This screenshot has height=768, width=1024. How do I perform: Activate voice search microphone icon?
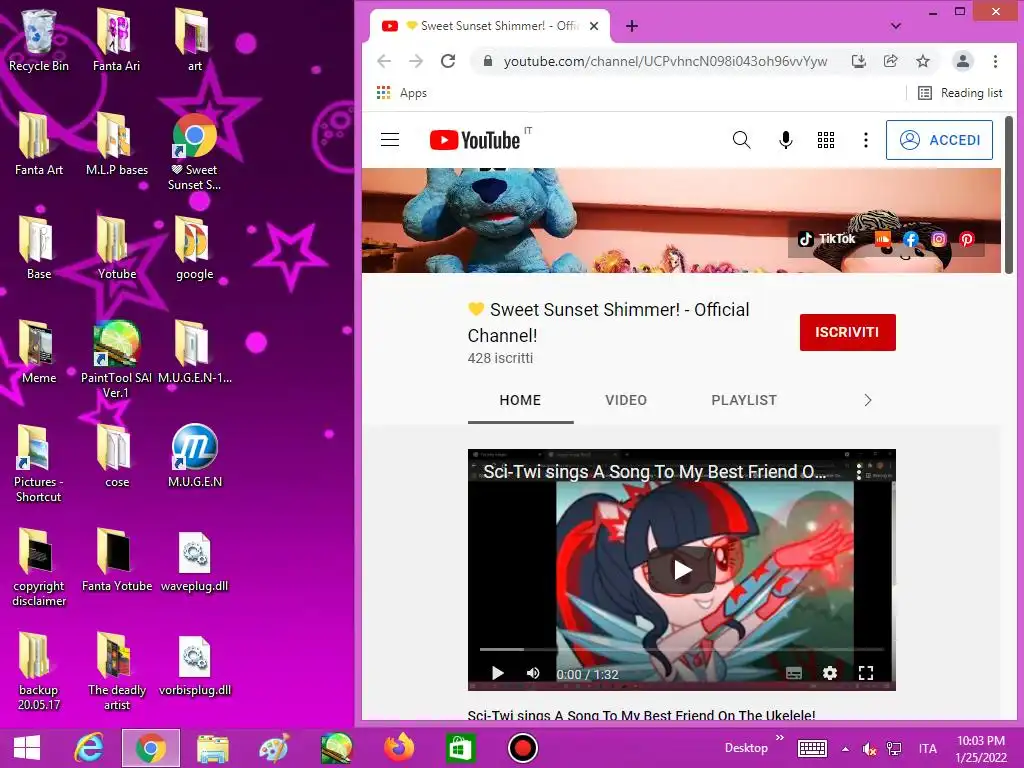(786, 140)
